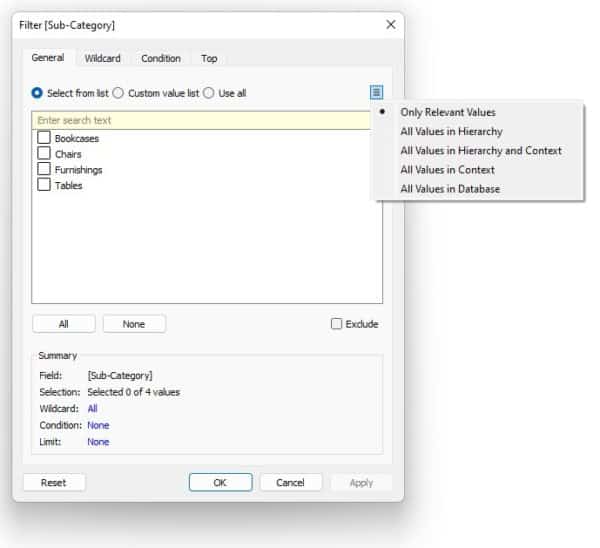Select 'All Values in Hierarchy and Context'
The height and width of the screenshot is (548, 600).
[479, 150]
